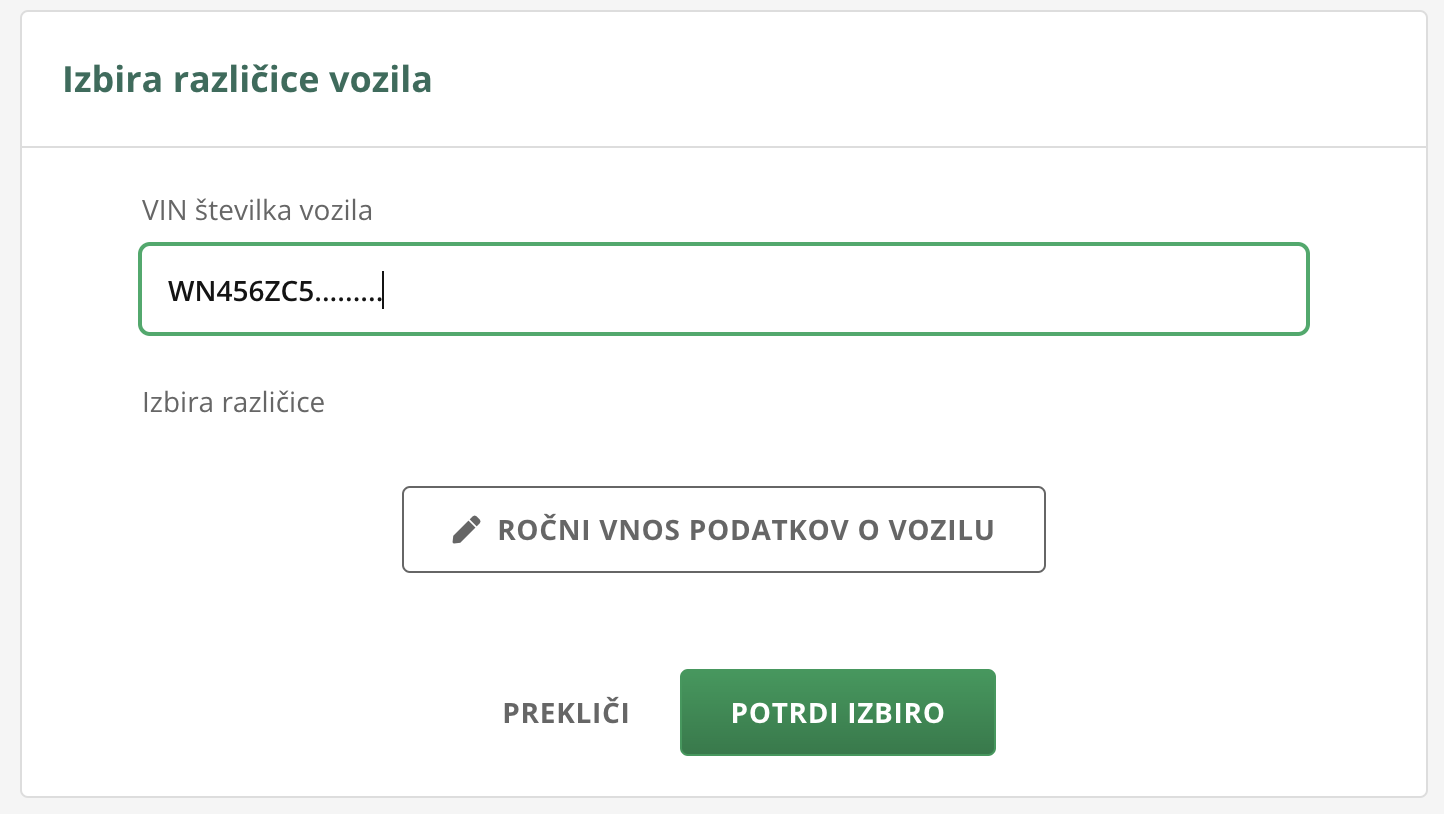Click the green-bordered VIN text box edge
Image resolution: width=1444 pixels, height=814 pixels.
(x=724, y=245)
